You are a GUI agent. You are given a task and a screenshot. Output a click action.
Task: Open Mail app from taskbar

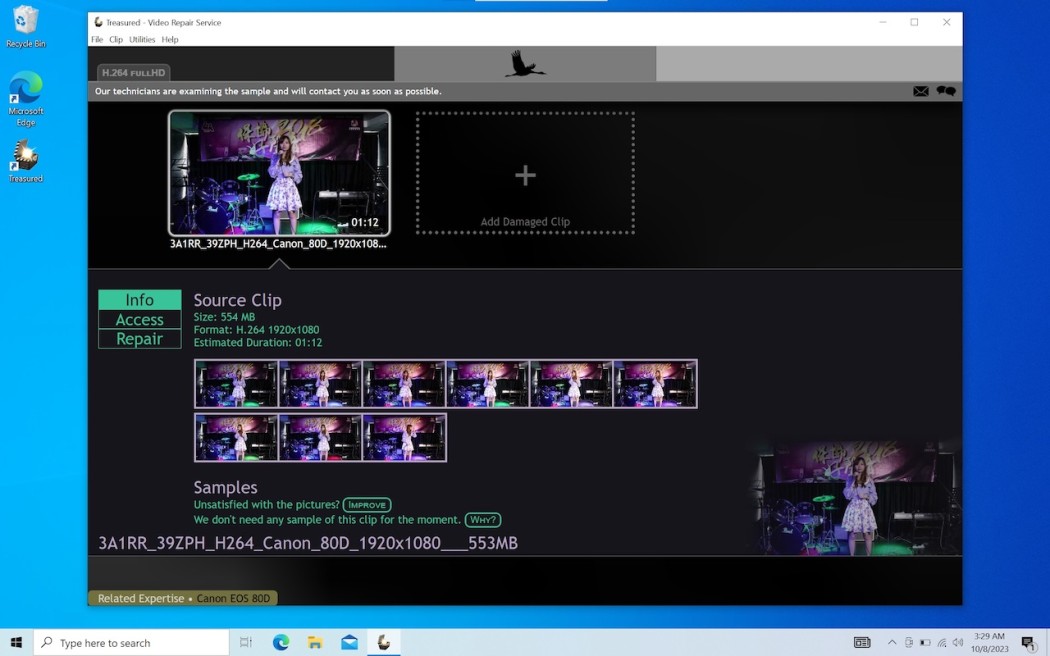click(349, 643)
